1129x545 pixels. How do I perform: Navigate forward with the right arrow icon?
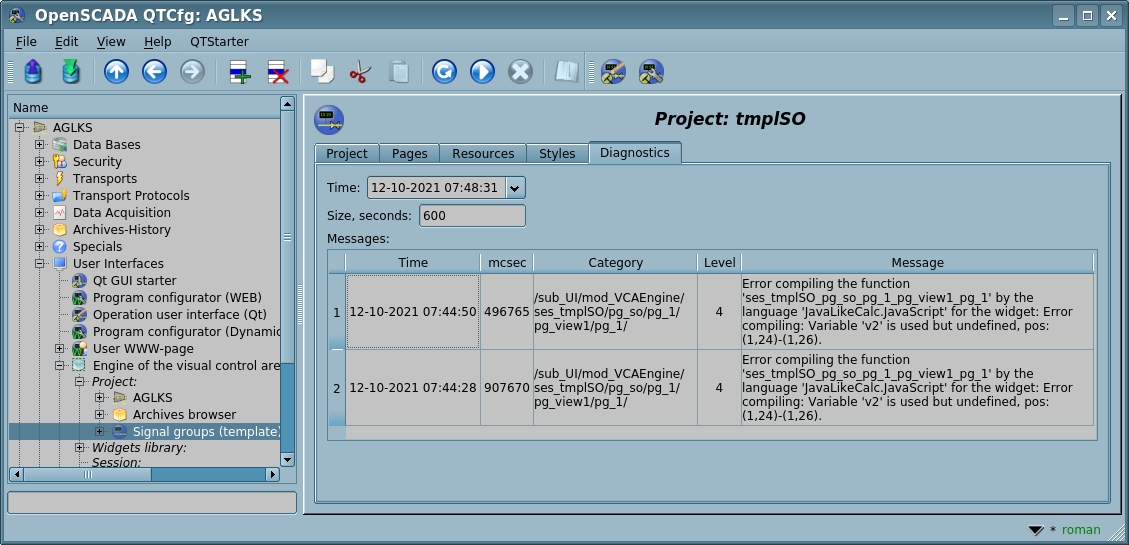tap(192, 72)
